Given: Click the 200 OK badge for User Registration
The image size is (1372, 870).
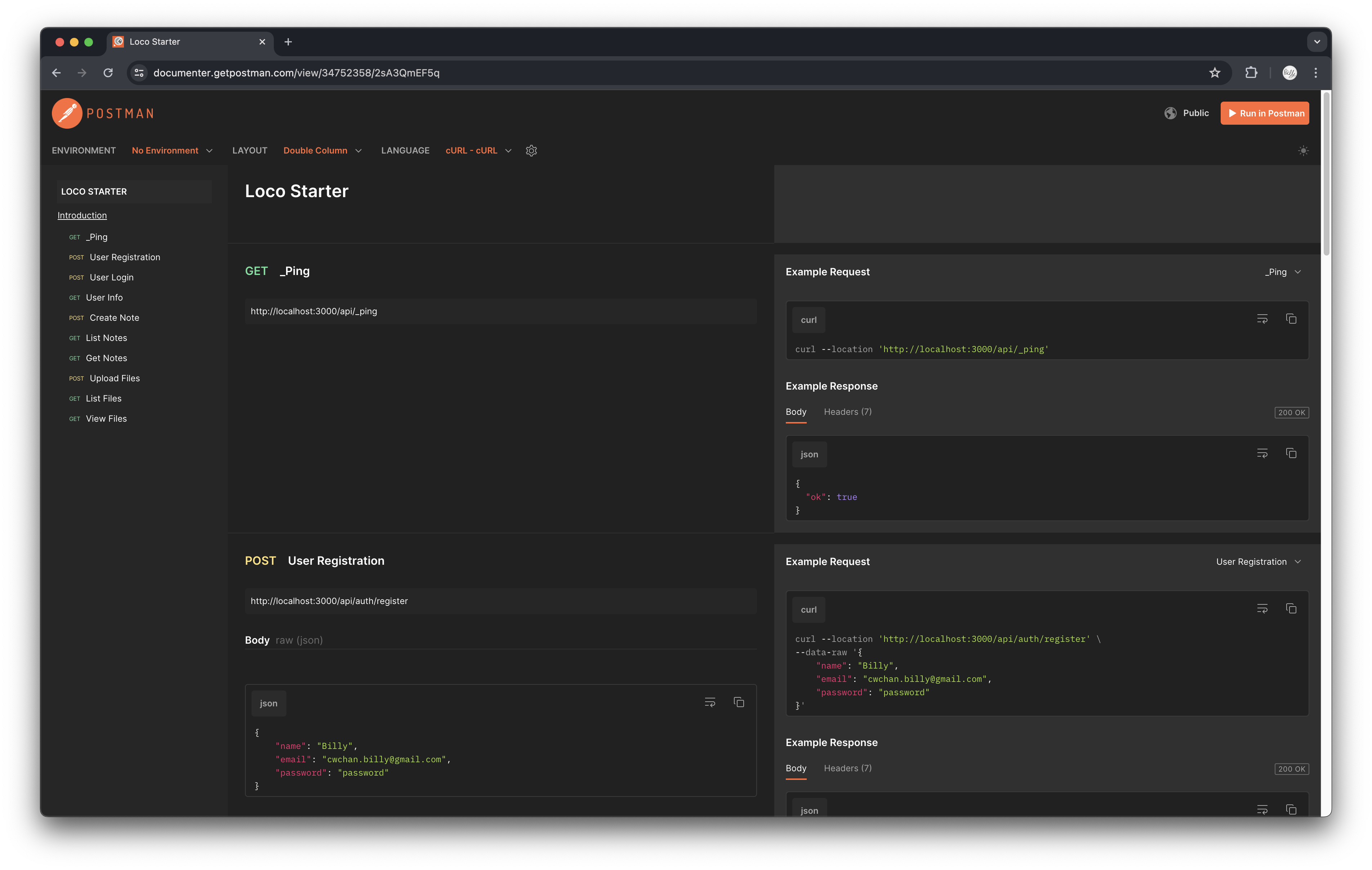Looking at the screenshot, I should 1291,768.
